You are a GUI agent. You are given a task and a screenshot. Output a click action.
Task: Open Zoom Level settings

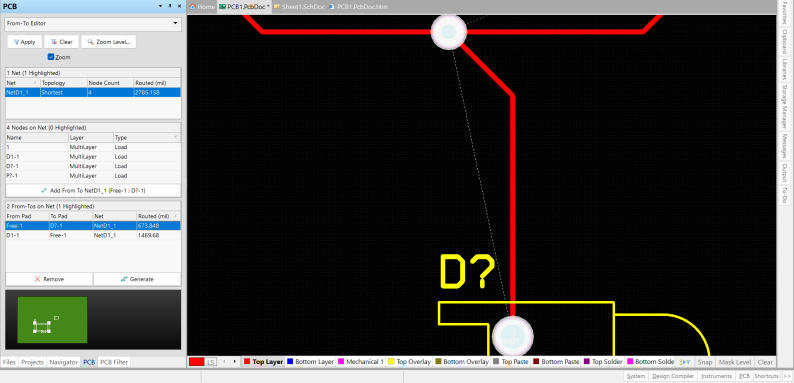(108, 42)
